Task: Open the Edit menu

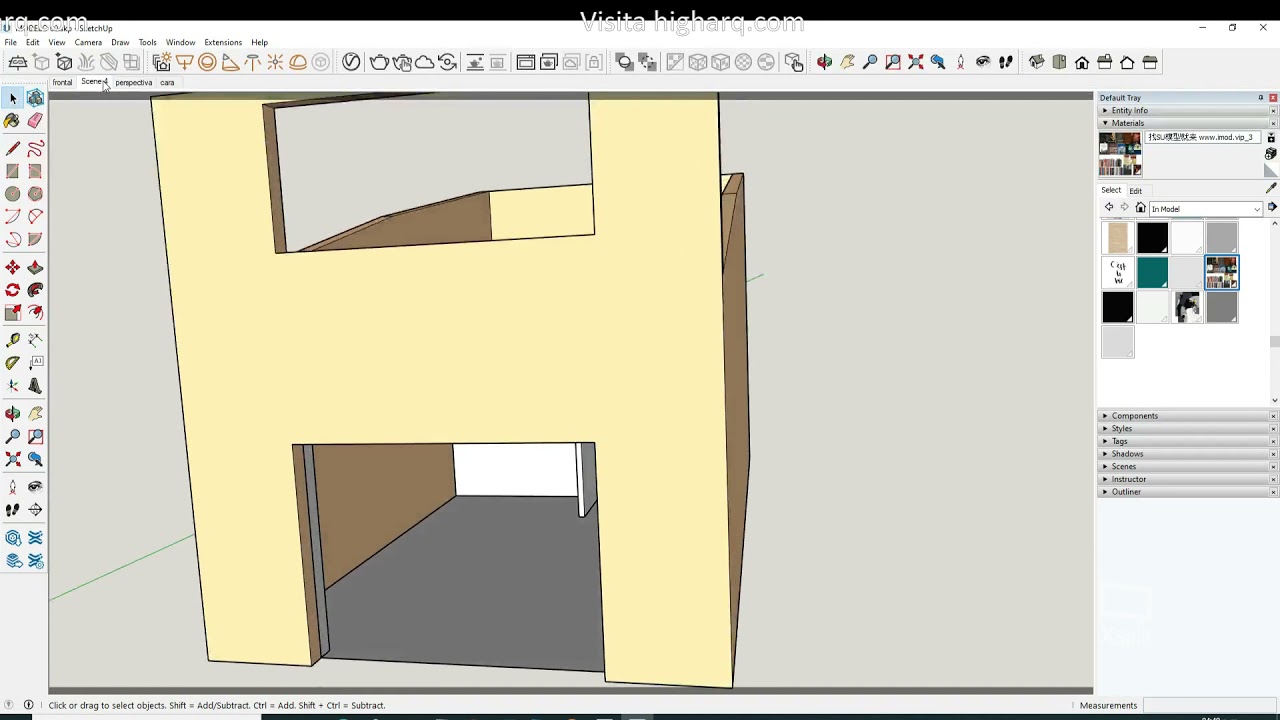Action: tap(33, 42)
